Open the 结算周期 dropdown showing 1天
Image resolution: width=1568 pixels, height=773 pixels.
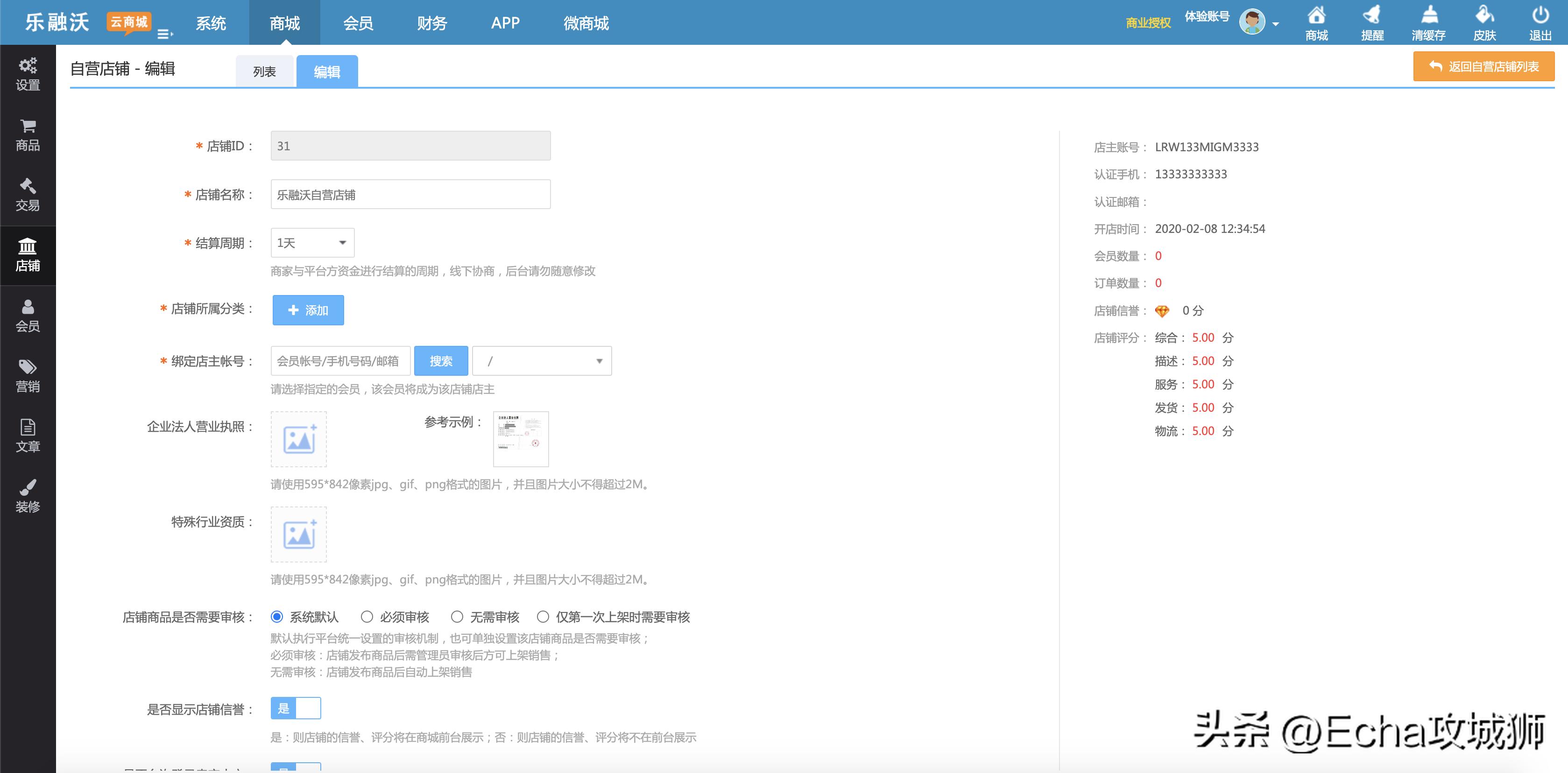[311, 242]
